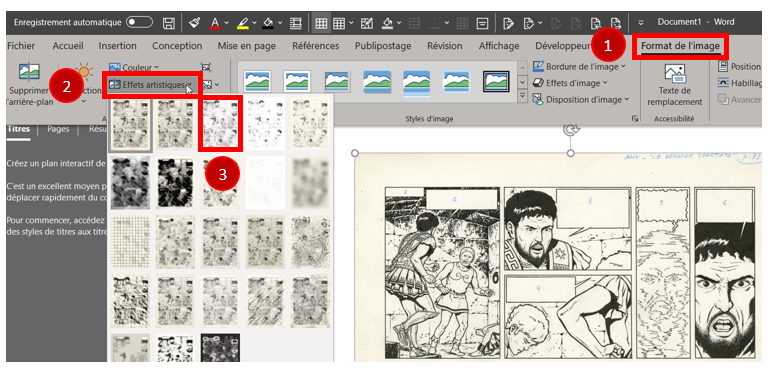
Task: Select the first artistic effect thumbnail (no effect)
Action: [x=130, y=123]
